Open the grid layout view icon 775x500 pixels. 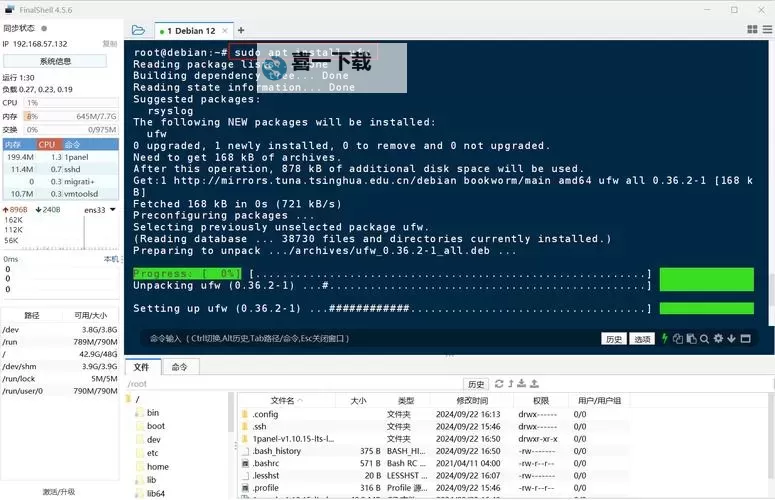(752, 30)
